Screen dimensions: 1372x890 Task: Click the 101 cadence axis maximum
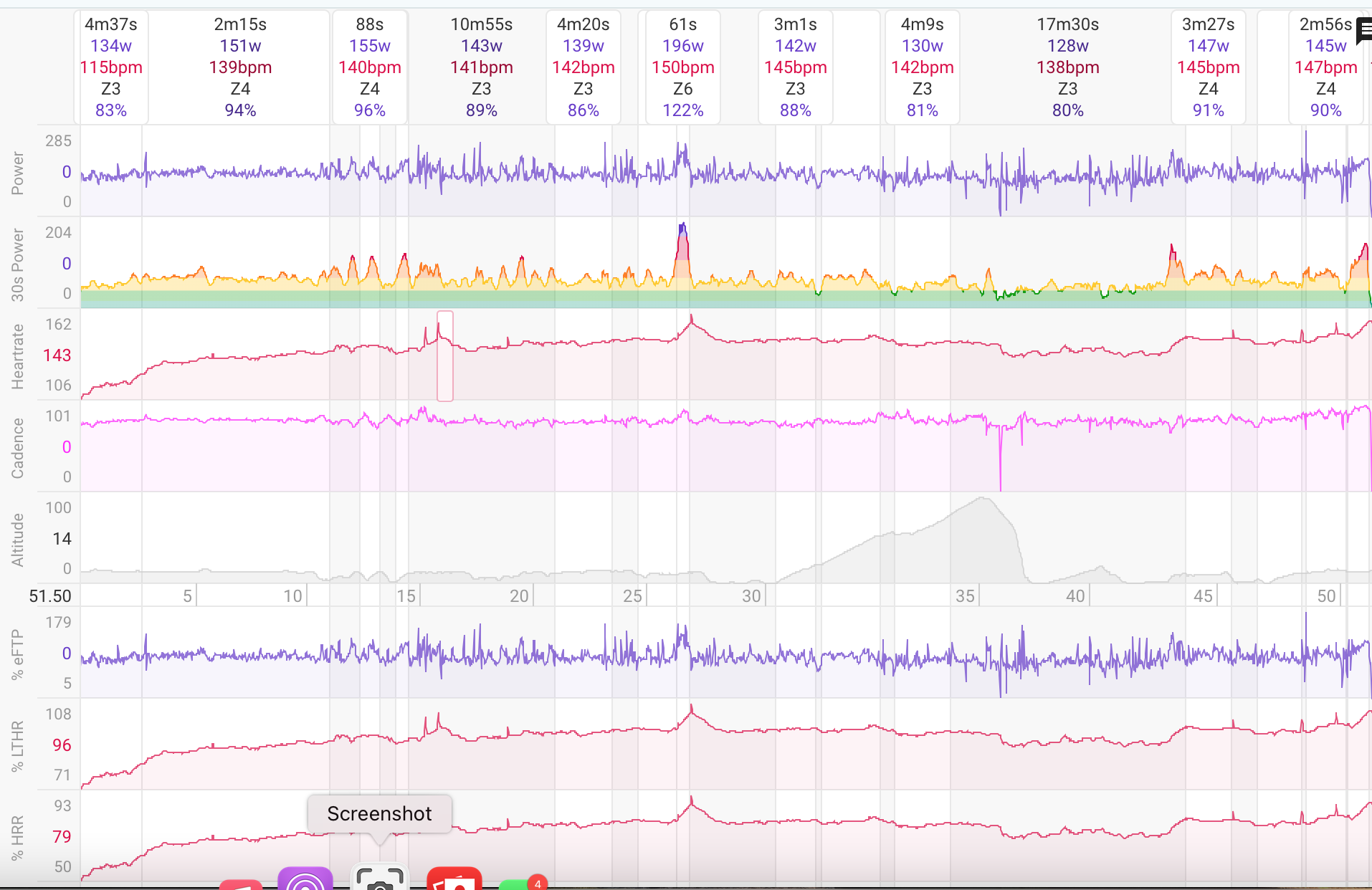click(58, 416)
